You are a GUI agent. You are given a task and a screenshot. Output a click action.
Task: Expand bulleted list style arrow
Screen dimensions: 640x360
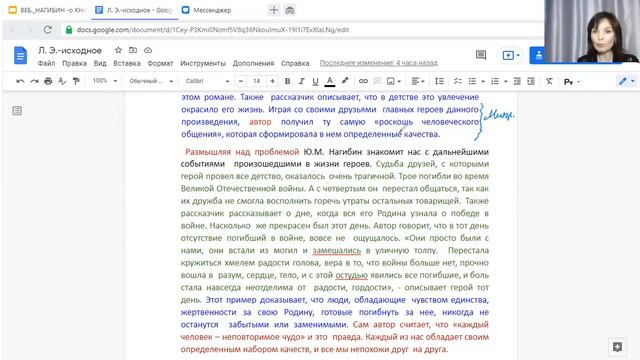click(483, 81)
